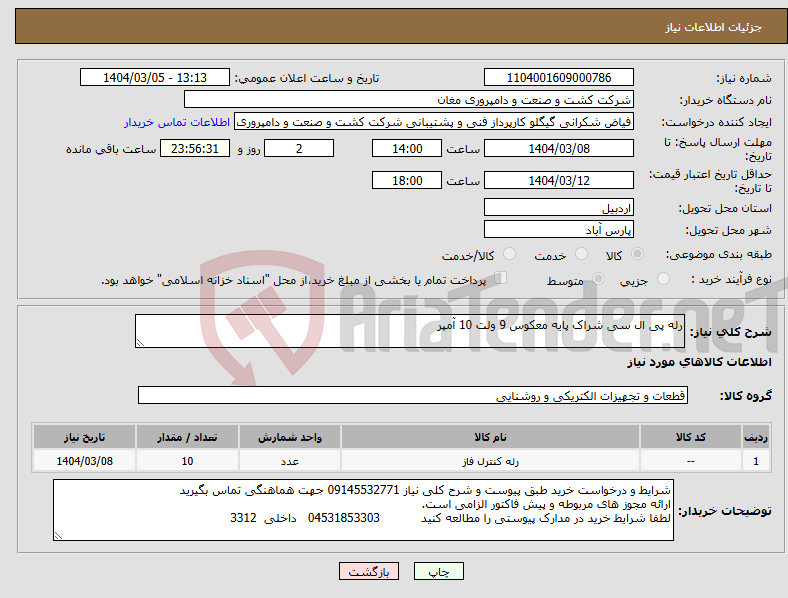Select the خدمت radio button
The image size is (788, 598).
coord(581,254)
